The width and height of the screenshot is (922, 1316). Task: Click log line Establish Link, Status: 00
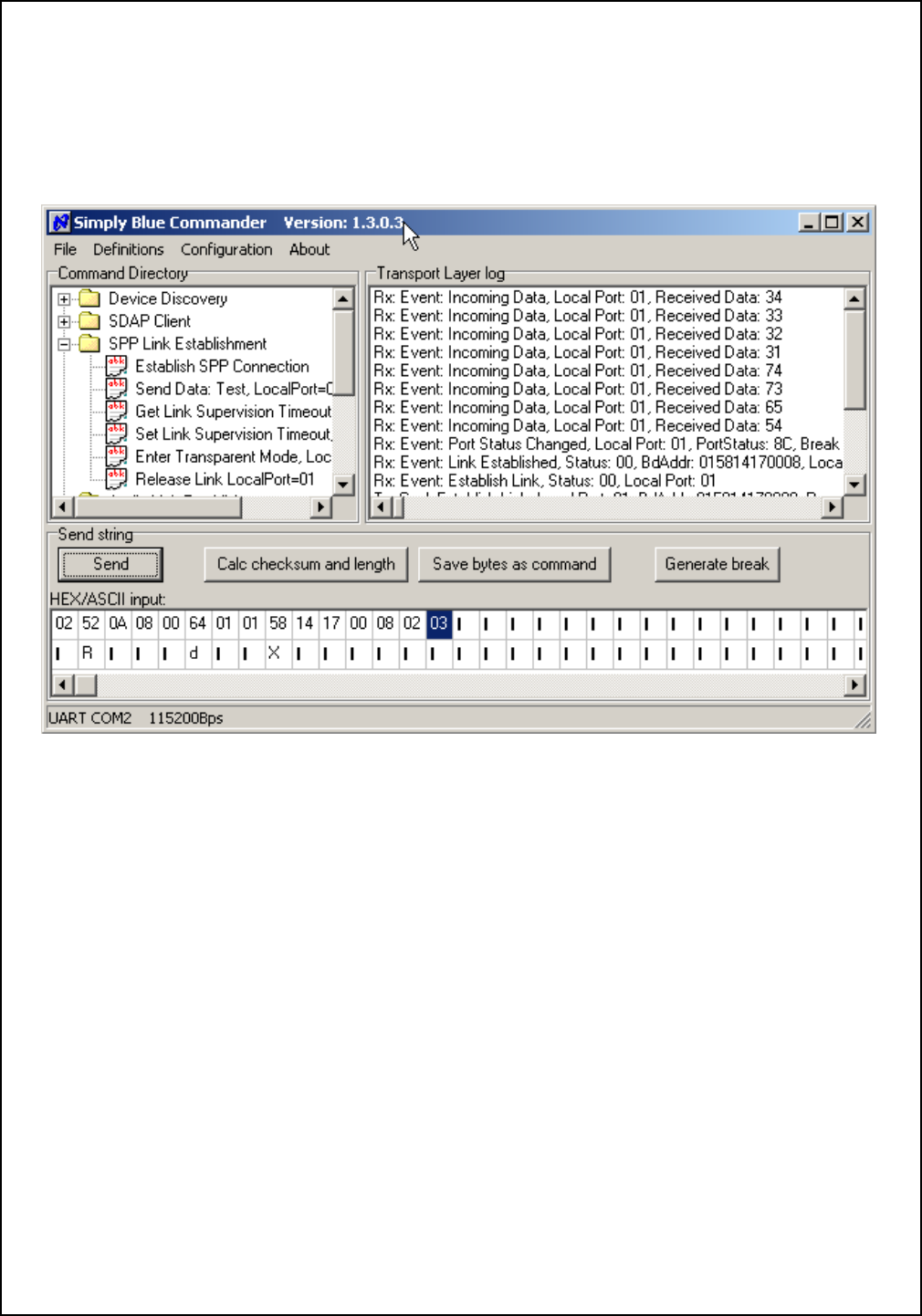click(545, 481)
